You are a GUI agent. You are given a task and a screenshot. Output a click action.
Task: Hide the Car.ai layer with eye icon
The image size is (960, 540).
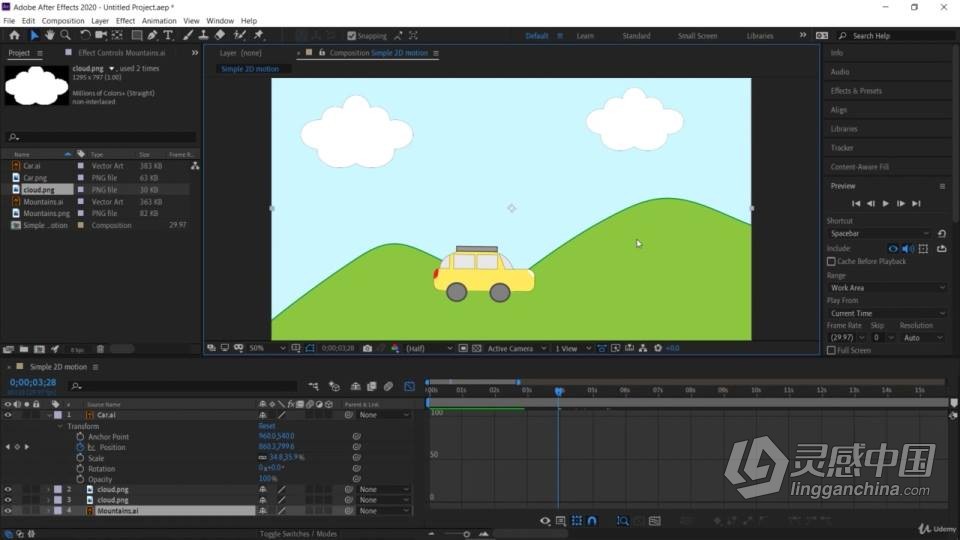coord(8,415)
